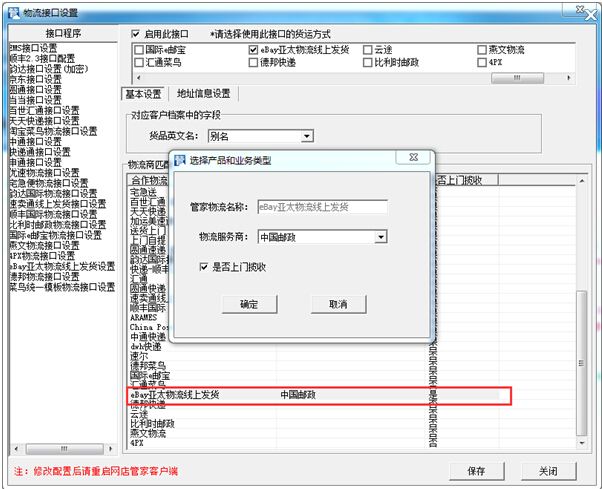Click the logistics table scroll up arrow
The image size is (602, 489).
tap(582, 180)
